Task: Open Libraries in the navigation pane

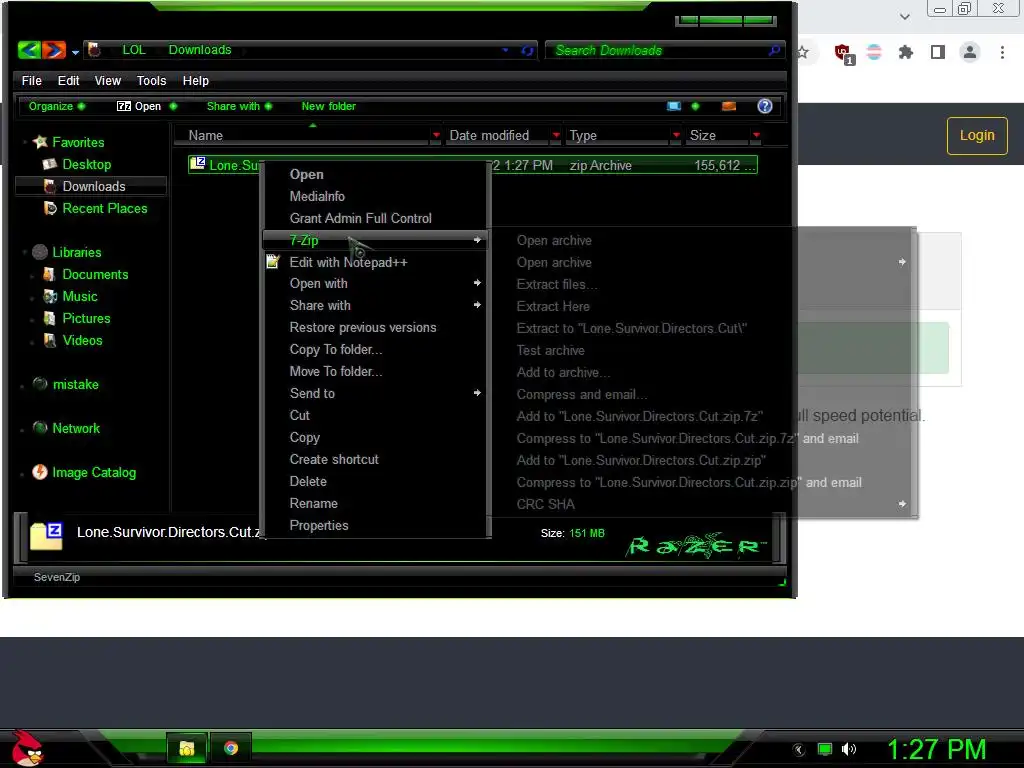Action: (x=76, y=252)
